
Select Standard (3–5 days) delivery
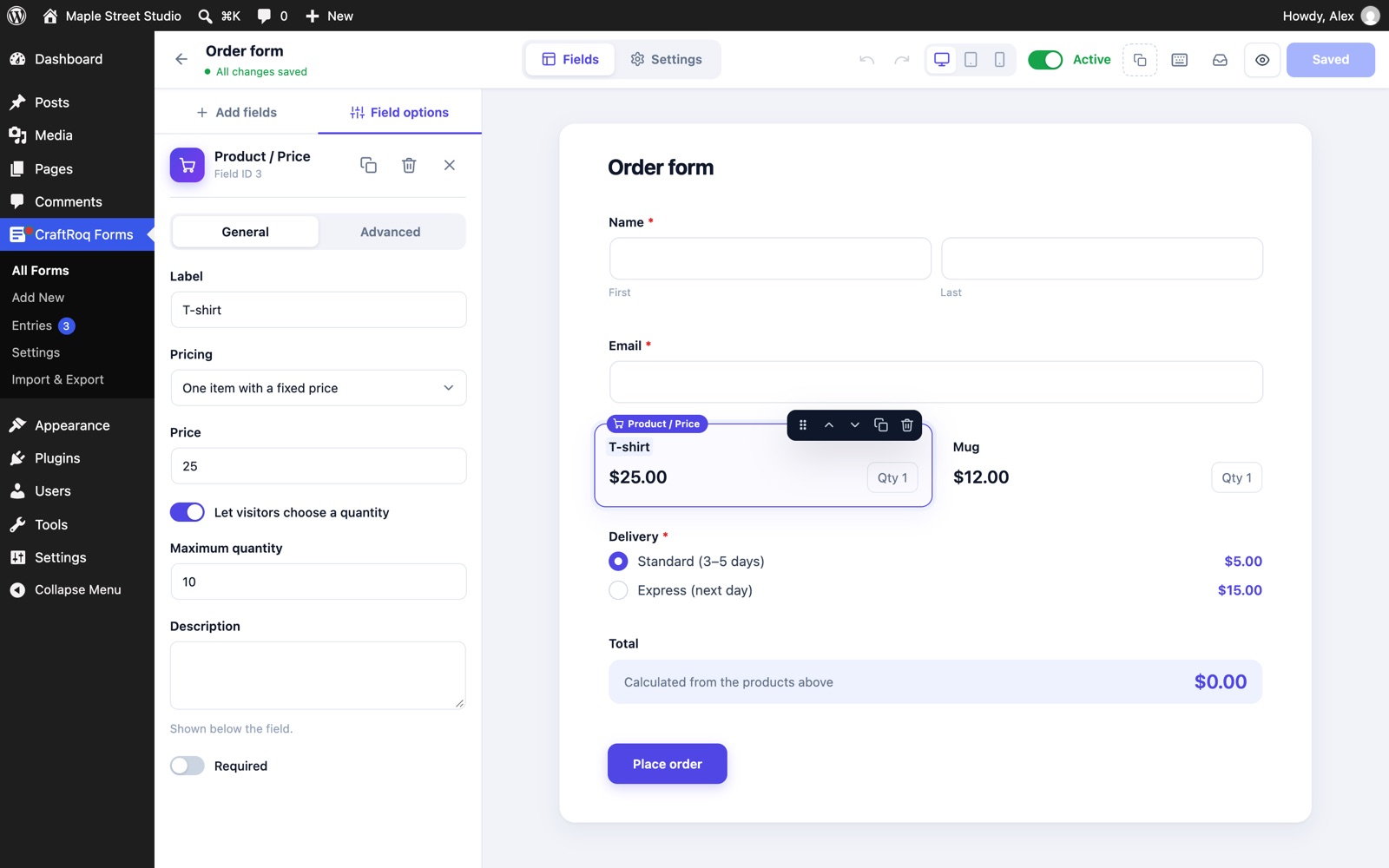(618, 562)
